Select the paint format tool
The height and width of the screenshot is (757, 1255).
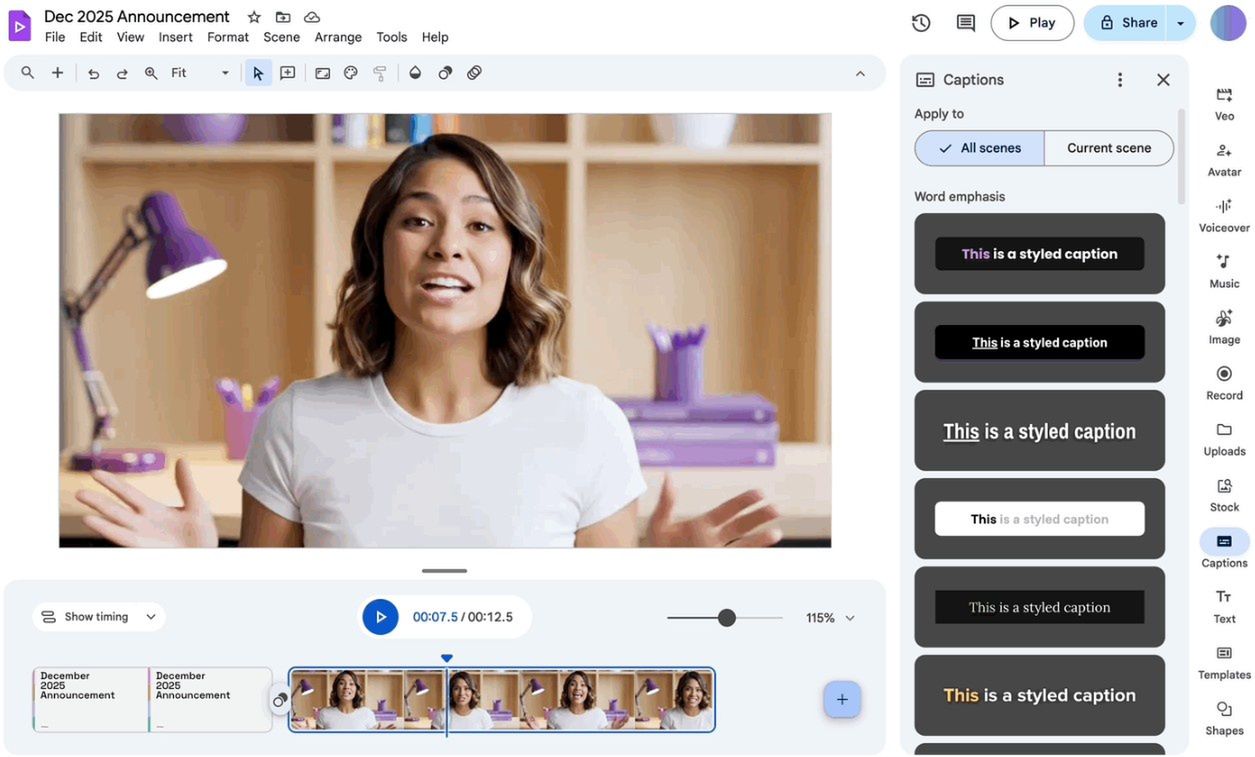379,72
